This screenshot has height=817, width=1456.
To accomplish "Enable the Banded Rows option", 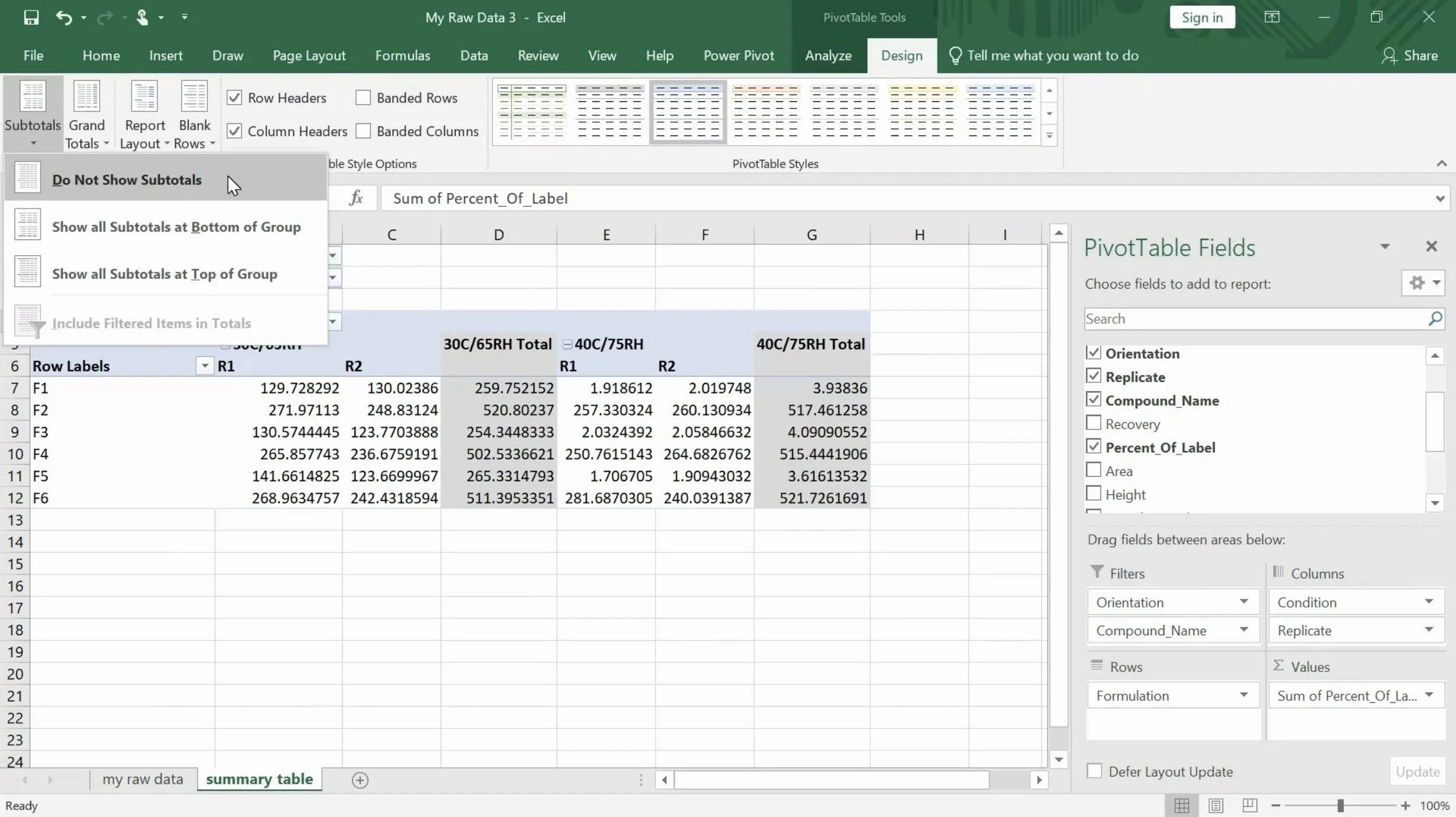I will click(363, 97).
